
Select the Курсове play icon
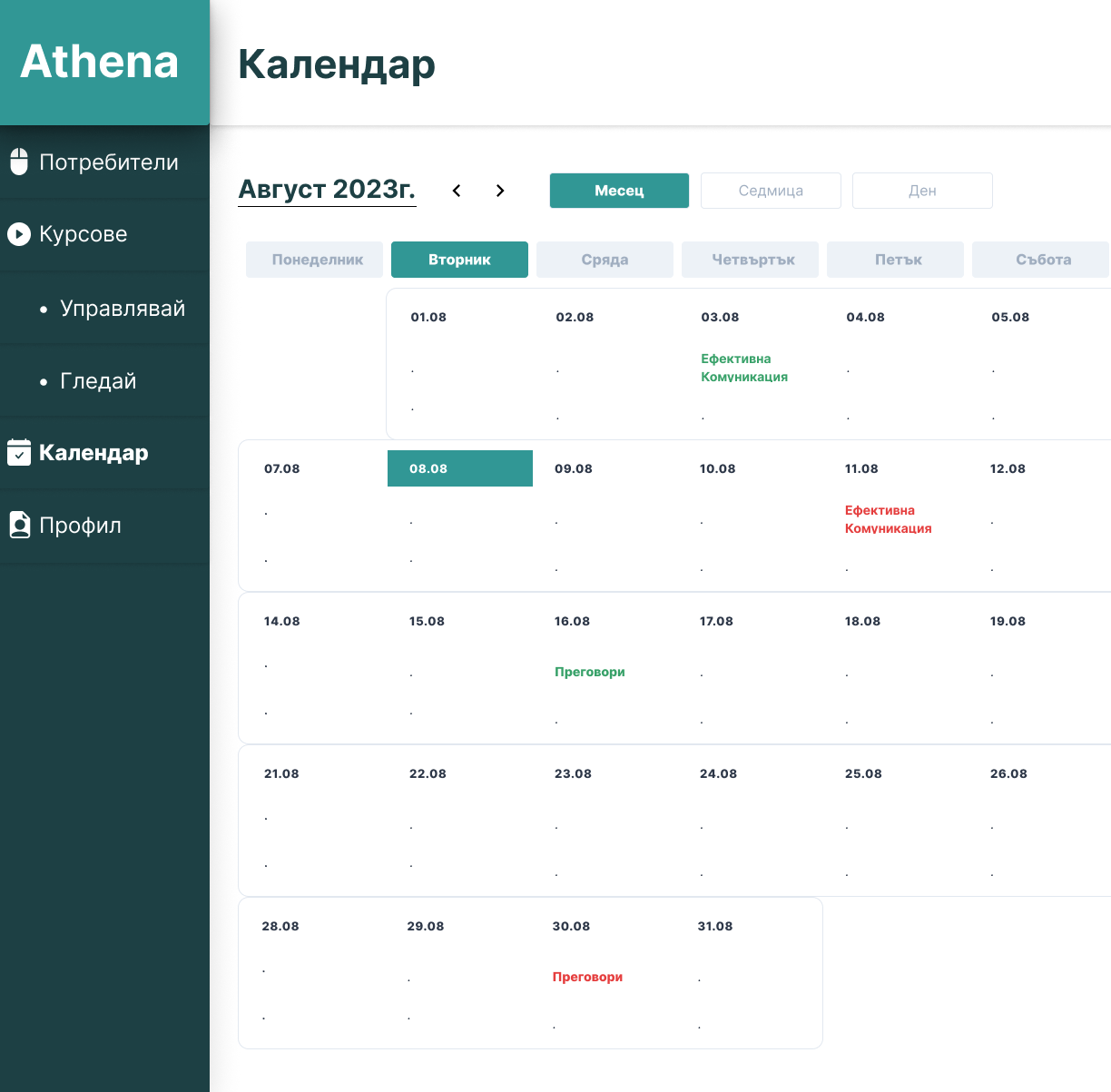[17, 234]
